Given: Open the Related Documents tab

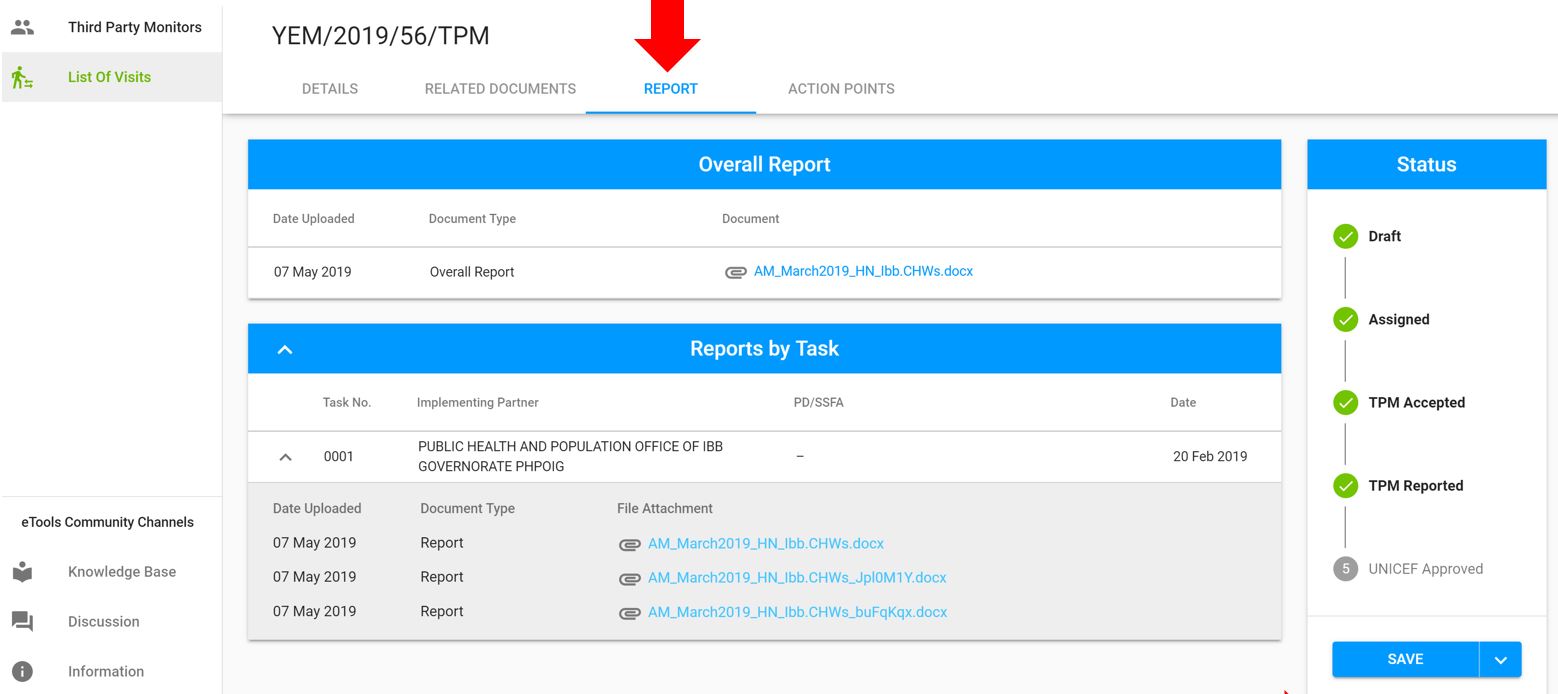Looking at the screenshot, I should (x=500, y=89).
